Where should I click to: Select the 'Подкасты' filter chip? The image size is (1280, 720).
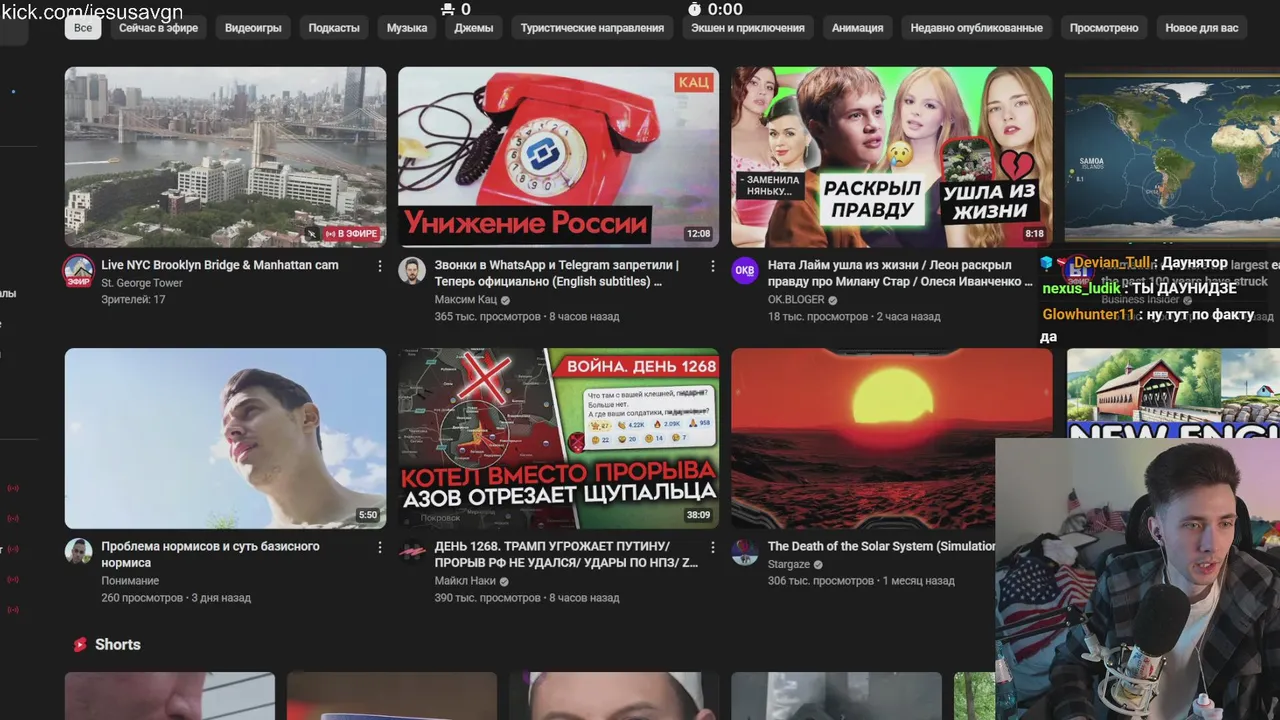tap(334, 28)
